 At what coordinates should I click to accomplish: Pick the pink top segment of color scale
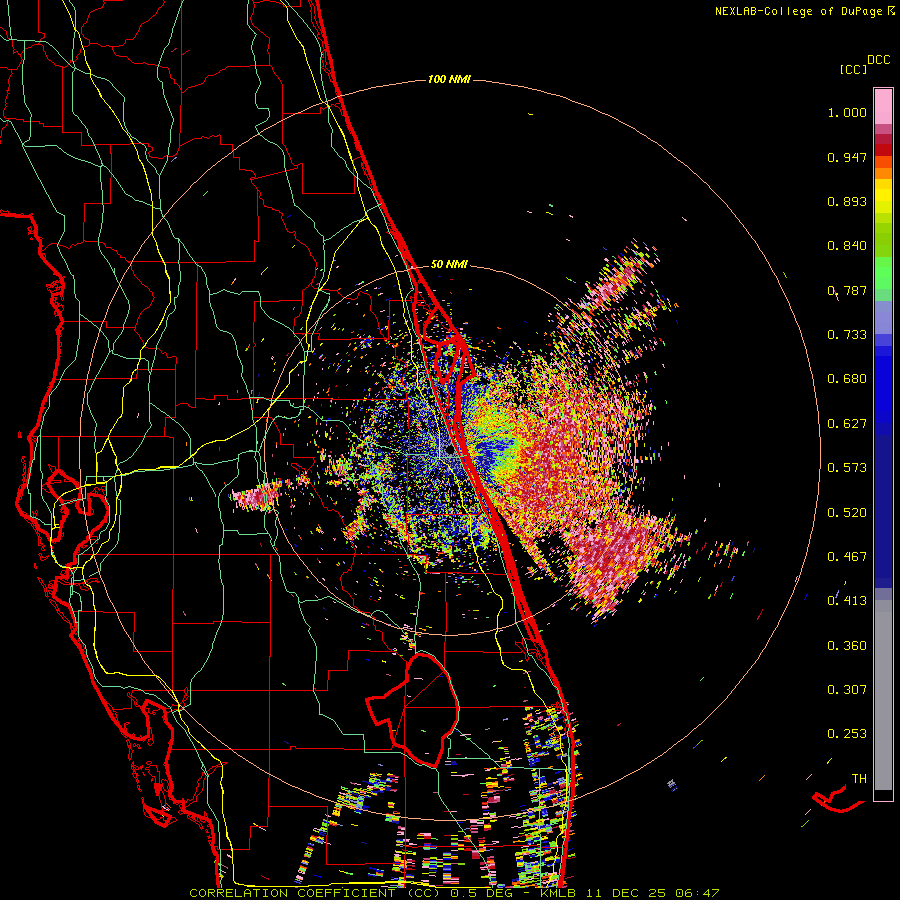click(x=883, y=107)
